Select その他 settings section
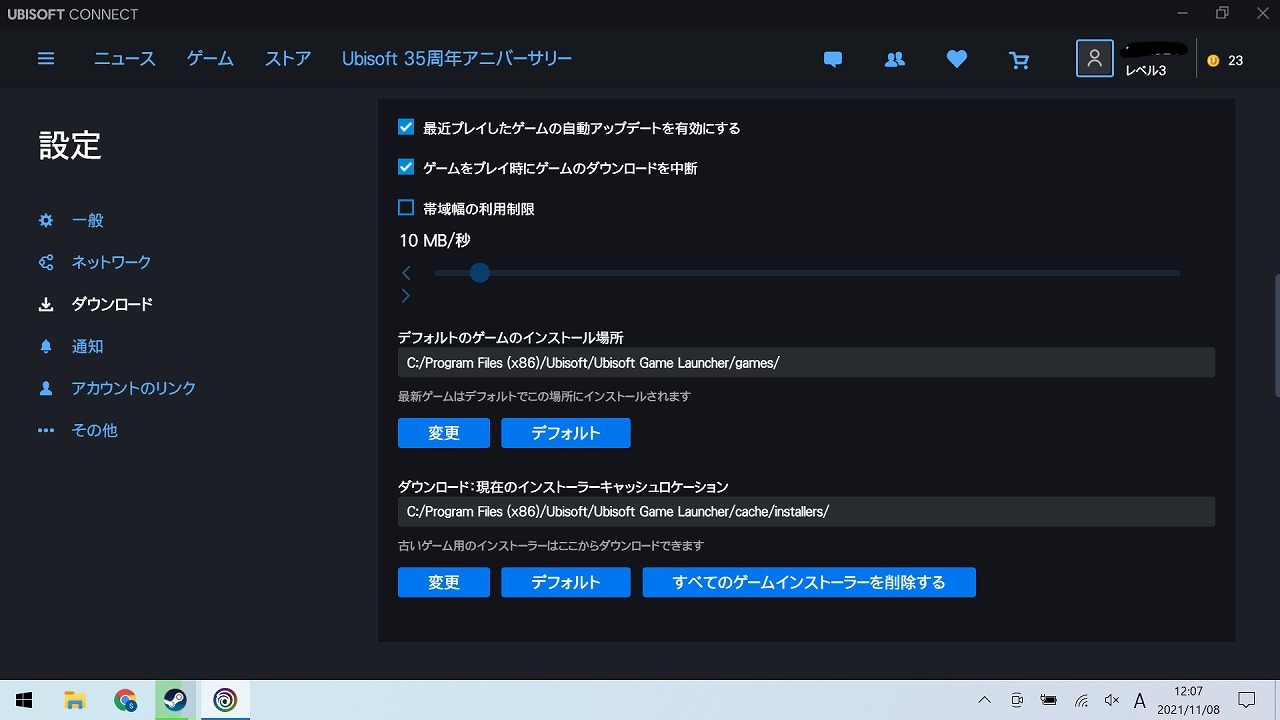1280x720 pixels. [x=95, y=430]
